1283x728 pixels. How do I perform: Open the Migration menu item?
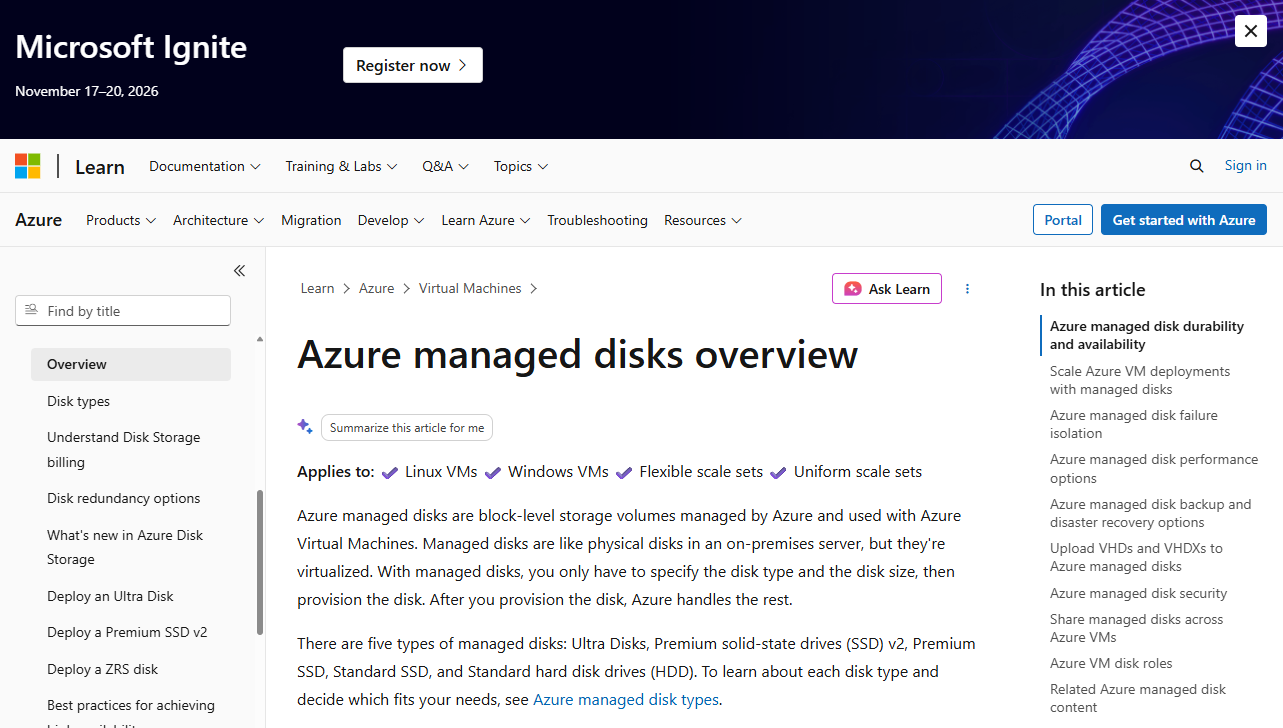(x=311, y=220)
